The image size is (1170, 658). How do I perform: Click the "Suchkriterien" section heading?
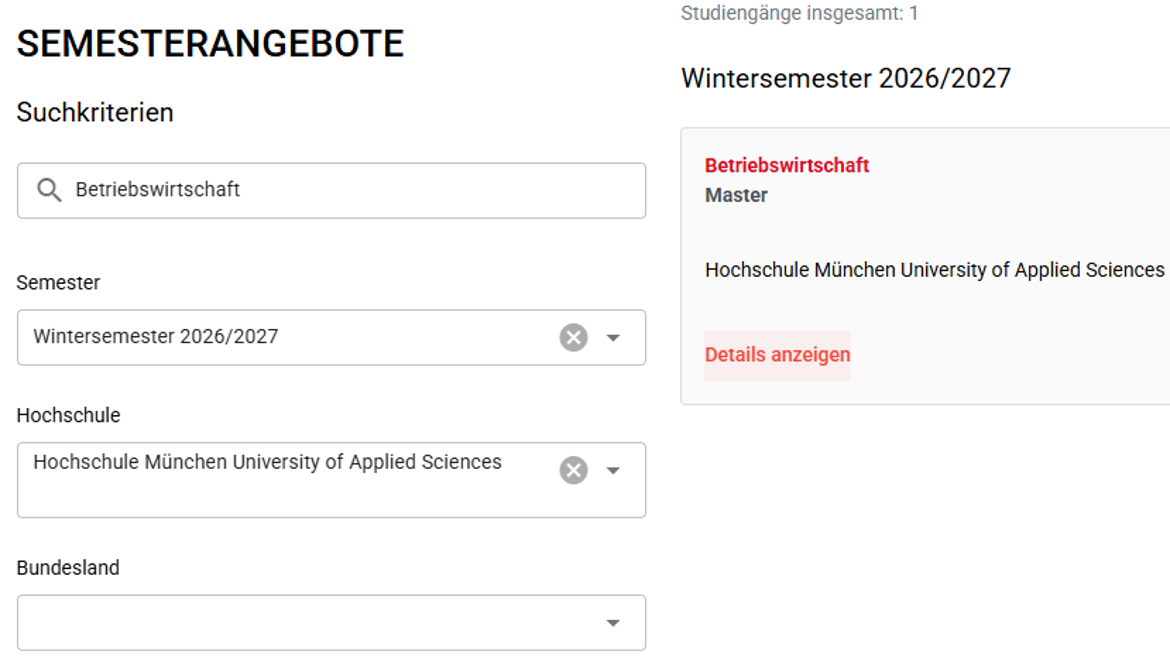pyautogui.click(x=94, y=112)
